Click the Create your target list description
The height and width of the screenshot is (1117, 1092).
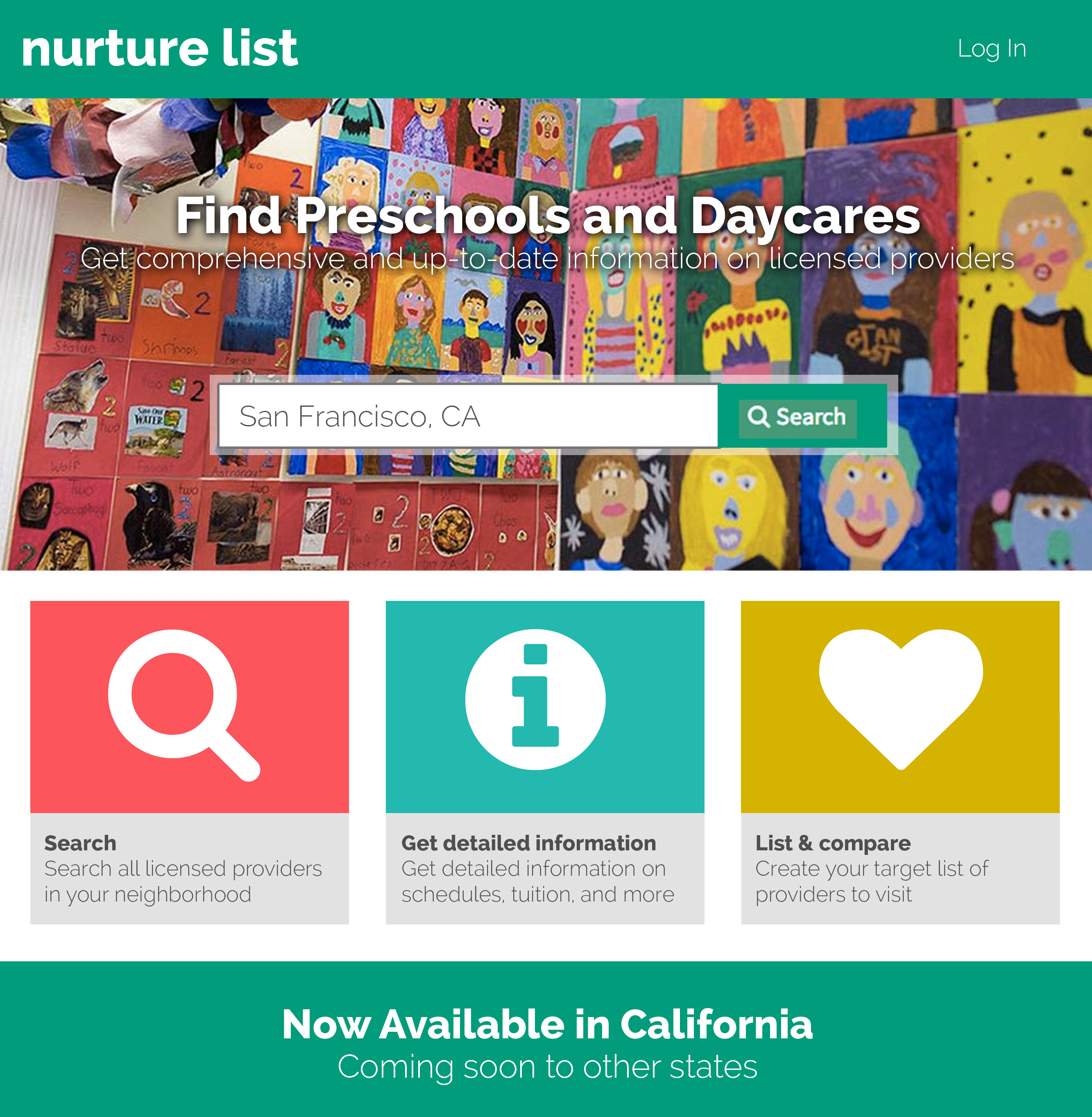872,881
